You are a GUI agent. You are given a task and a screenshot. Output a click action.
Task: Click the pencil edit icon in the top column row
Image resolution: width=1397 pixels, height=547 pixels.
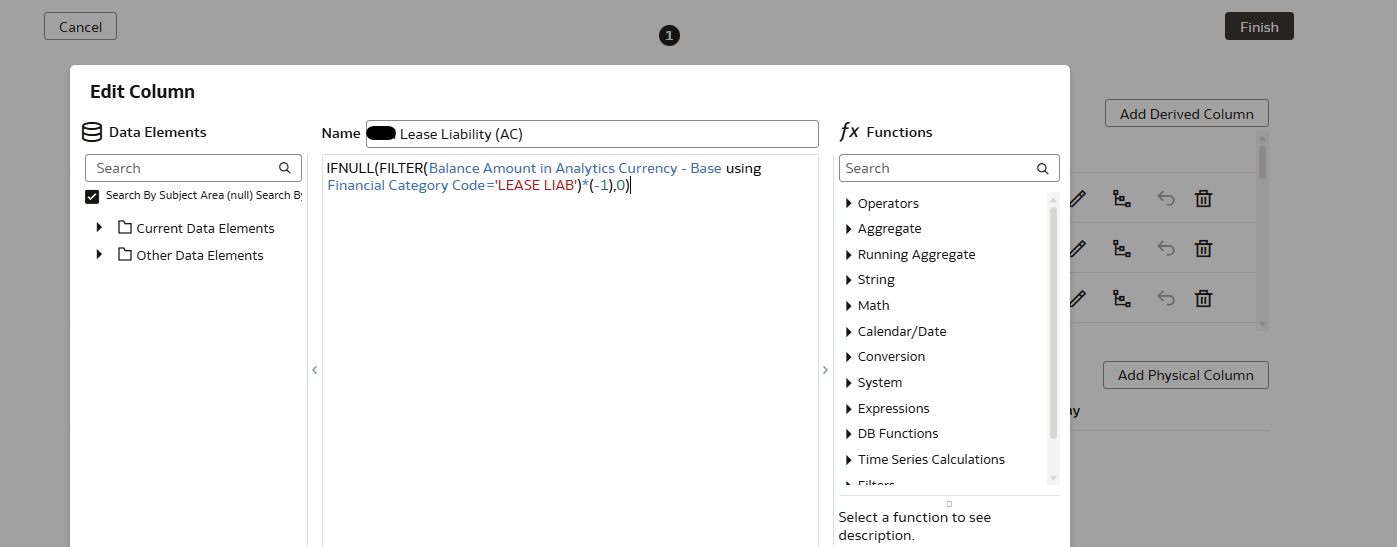coord(1077,198)
